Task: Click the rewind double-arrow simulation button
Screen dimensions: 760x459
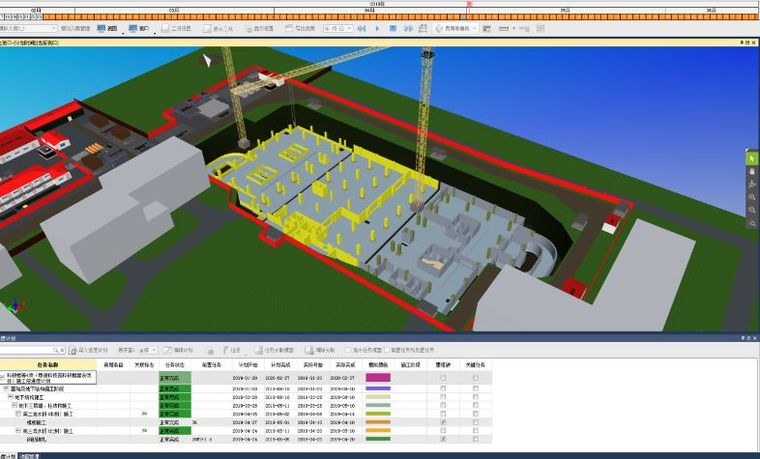Action: [362, 29]
